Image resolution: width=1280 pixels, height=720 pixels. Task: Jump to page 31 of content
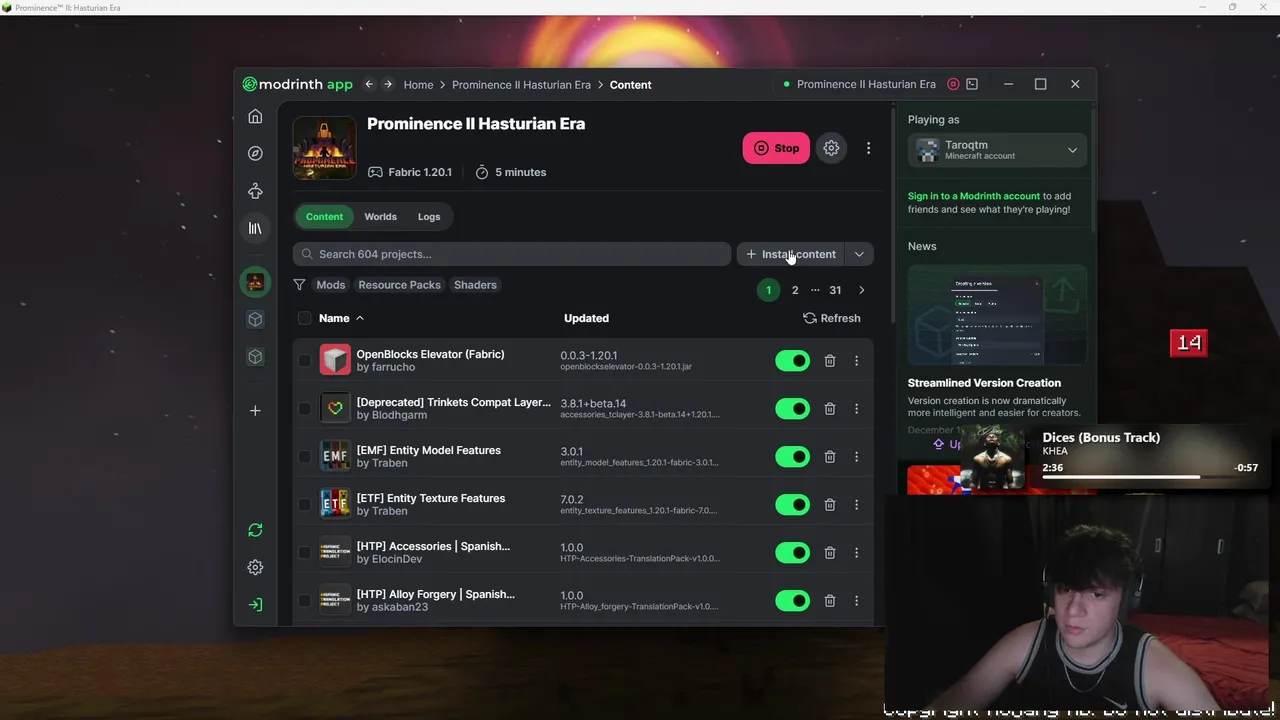[835, 290]
